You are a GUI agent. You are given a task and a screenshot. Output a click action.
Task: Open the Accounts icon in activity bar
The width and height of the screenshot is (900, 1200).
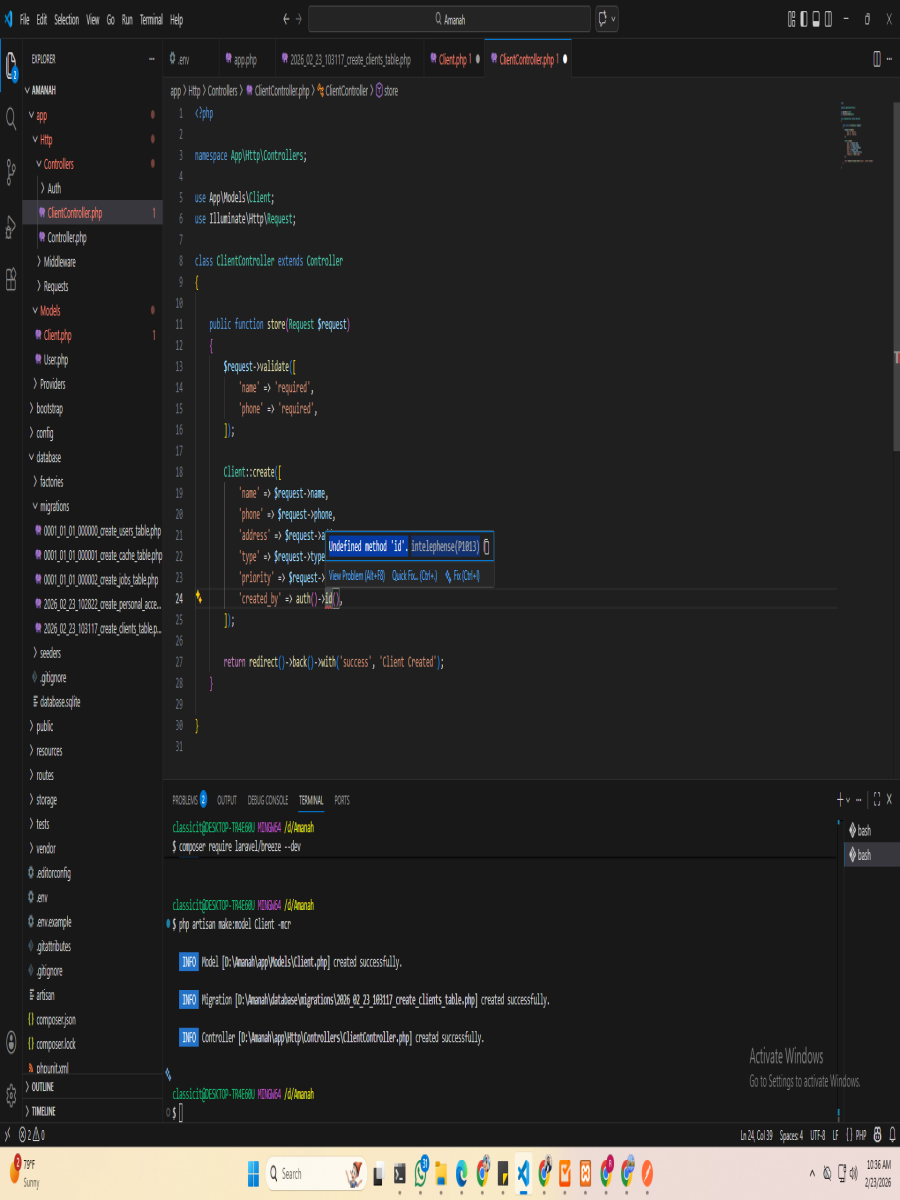pyautogui.click(x=11, y=1042)
